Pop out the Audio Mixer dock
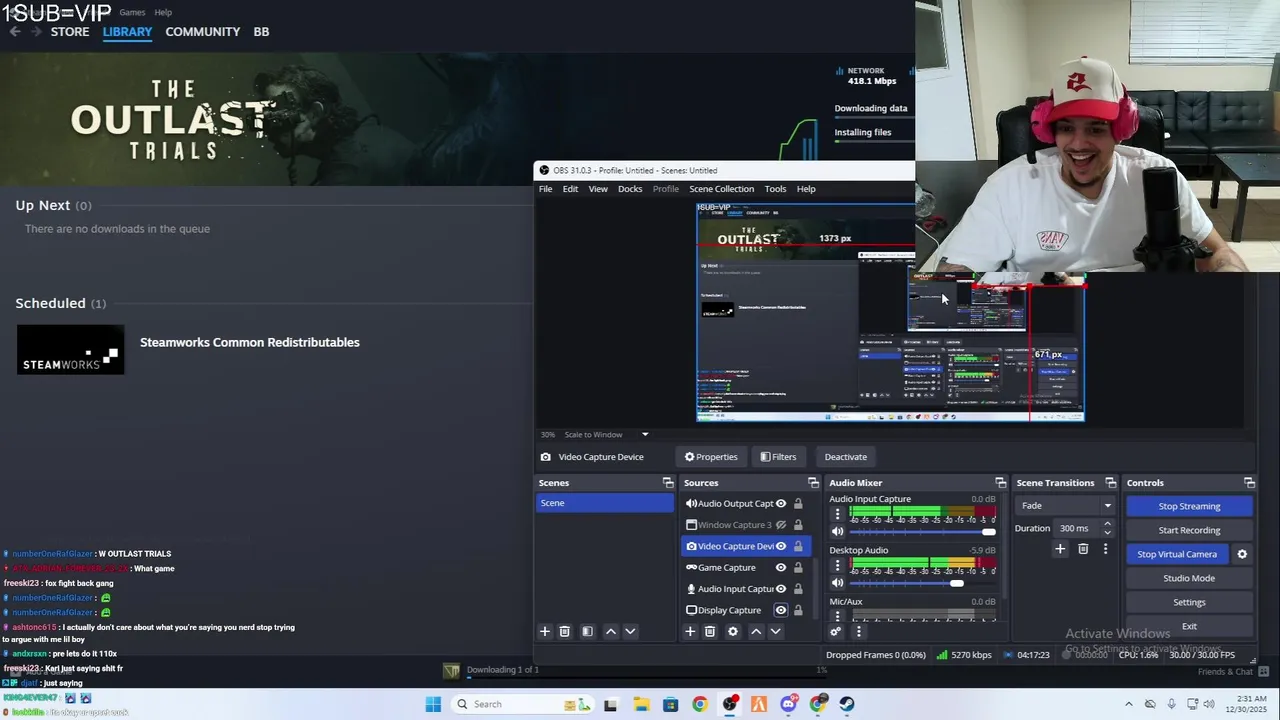Screen dimensions: 1280x720 pos(1001,483)
